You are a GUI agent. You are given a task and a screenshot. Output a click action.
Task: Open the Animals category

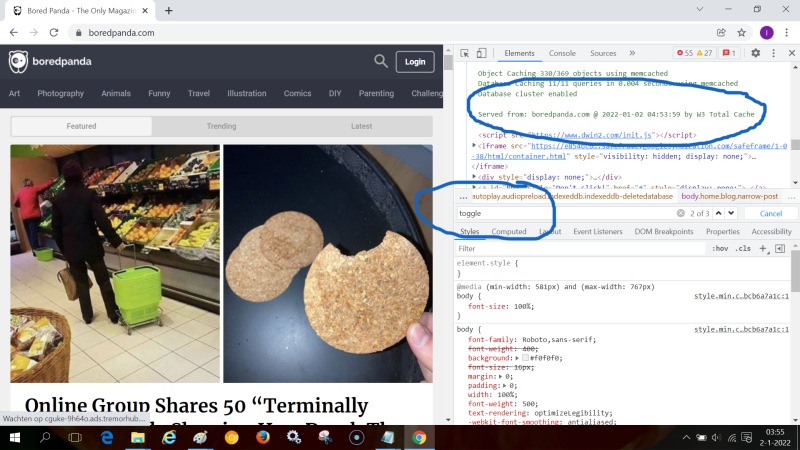point(116,93)
